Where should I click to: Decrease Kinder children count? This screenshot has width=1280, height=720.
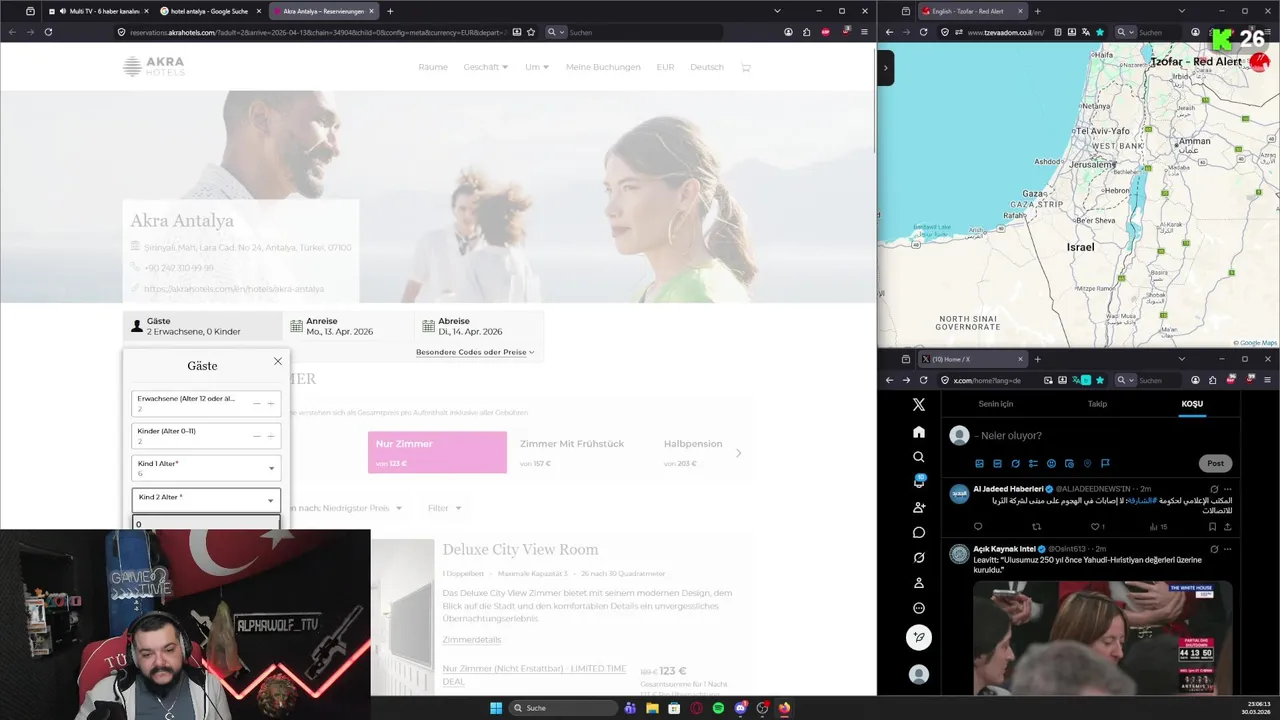click(257, 436)
